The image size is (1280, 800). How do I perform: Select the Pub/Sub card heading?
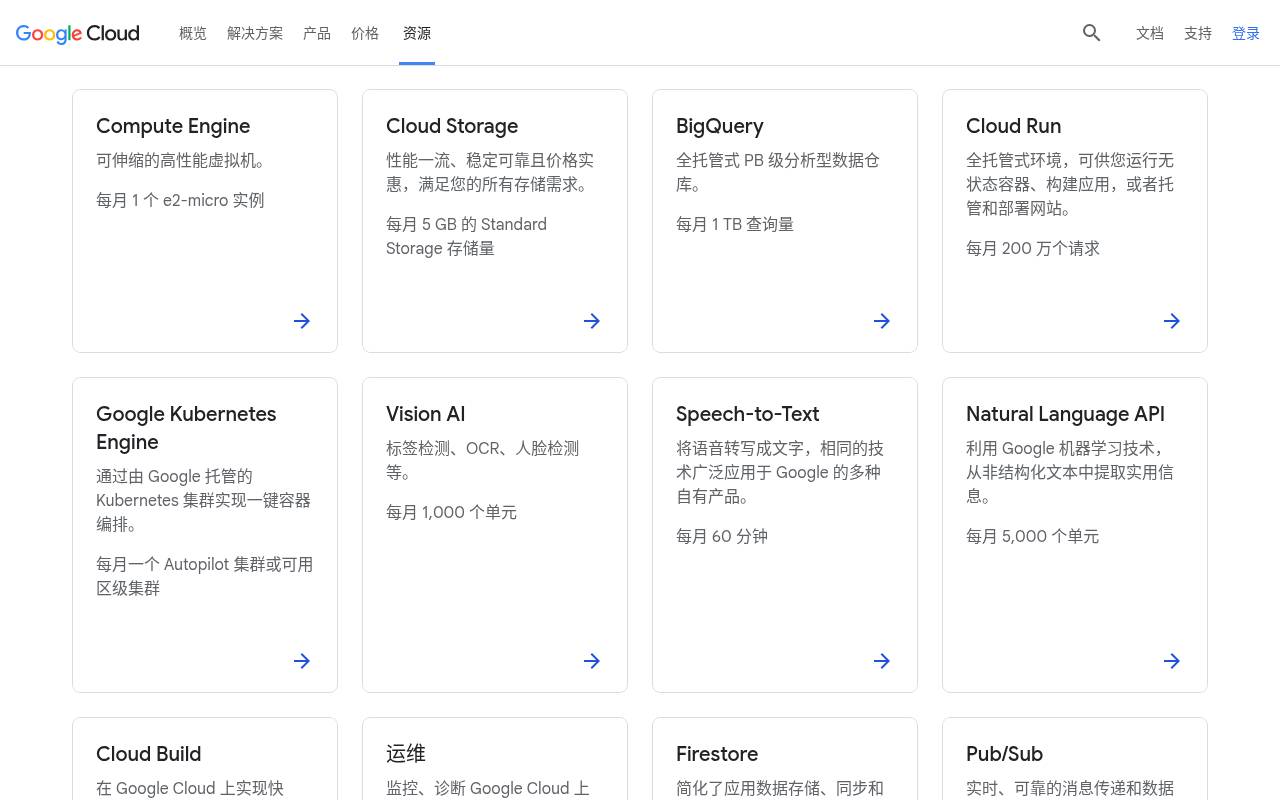1004,754
